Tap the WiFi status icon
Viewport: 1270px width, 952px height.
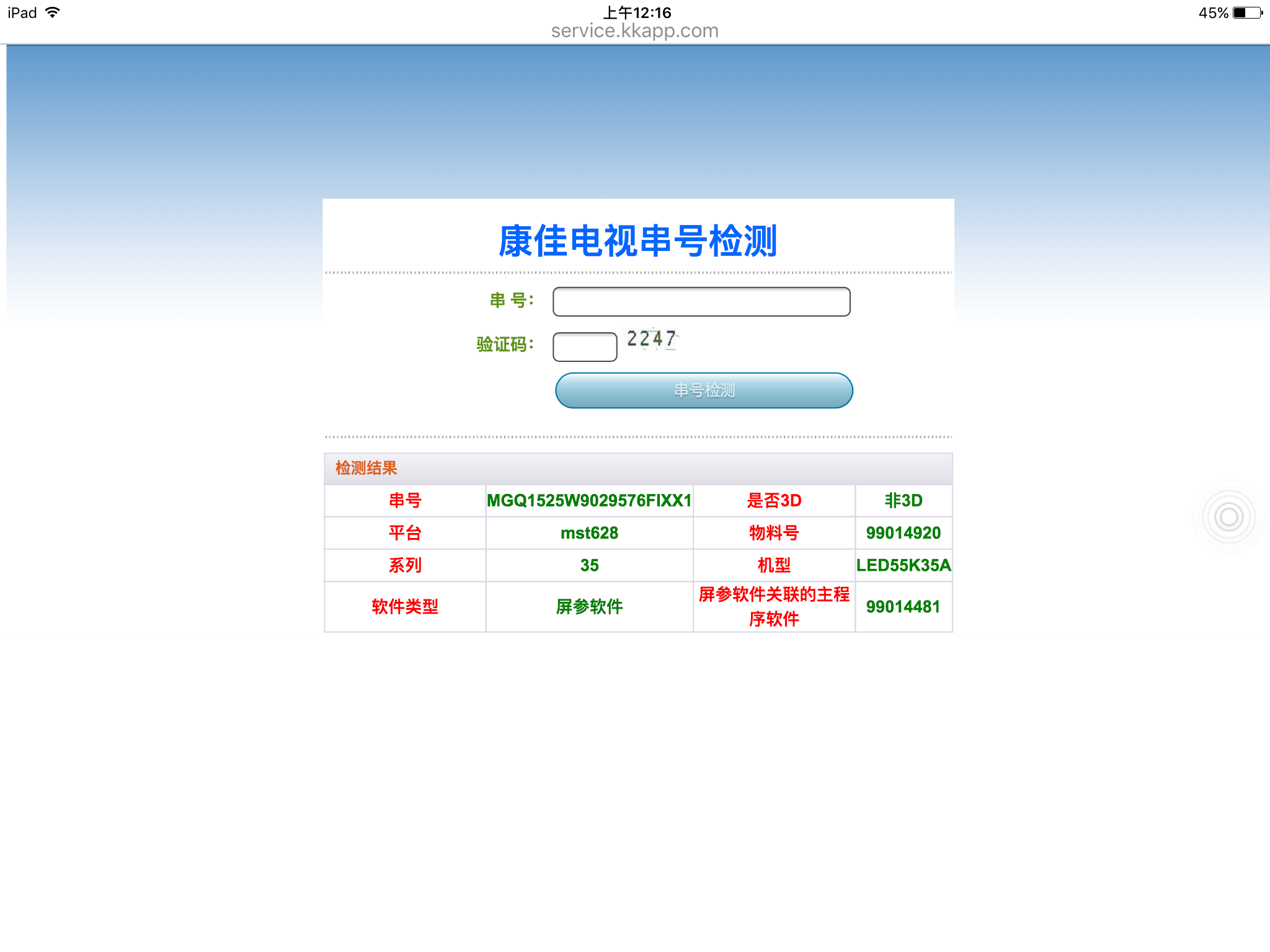coord(53,12)
